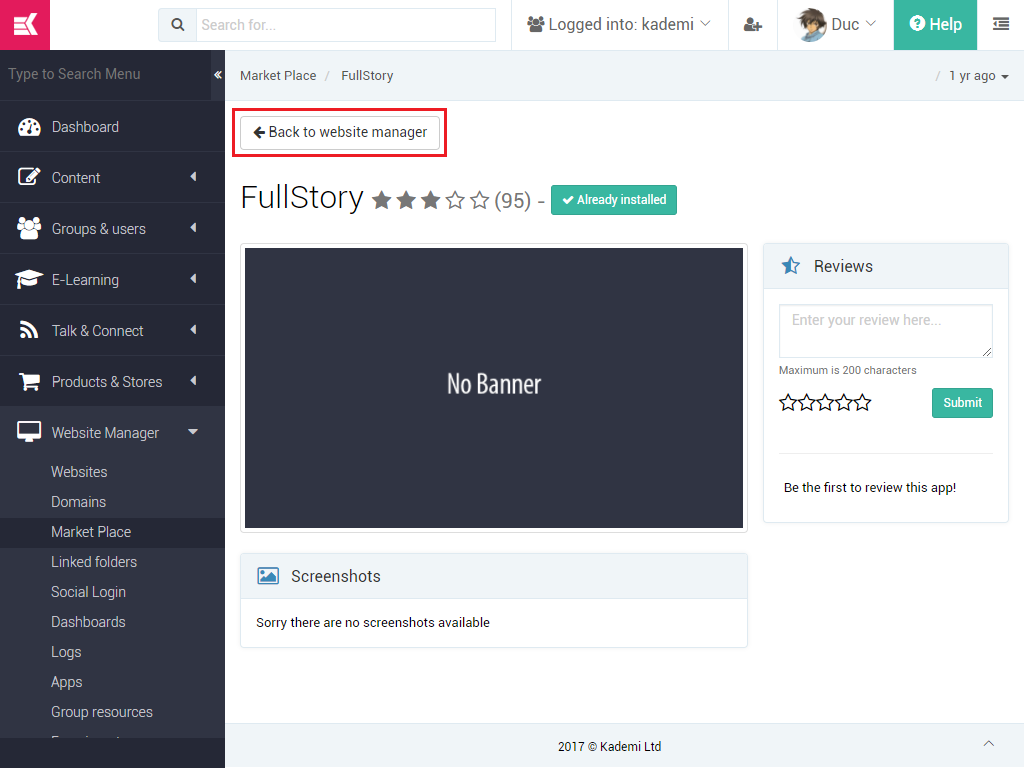Open the right-side panel menu icon
1024x768 pixels.
1000,25
